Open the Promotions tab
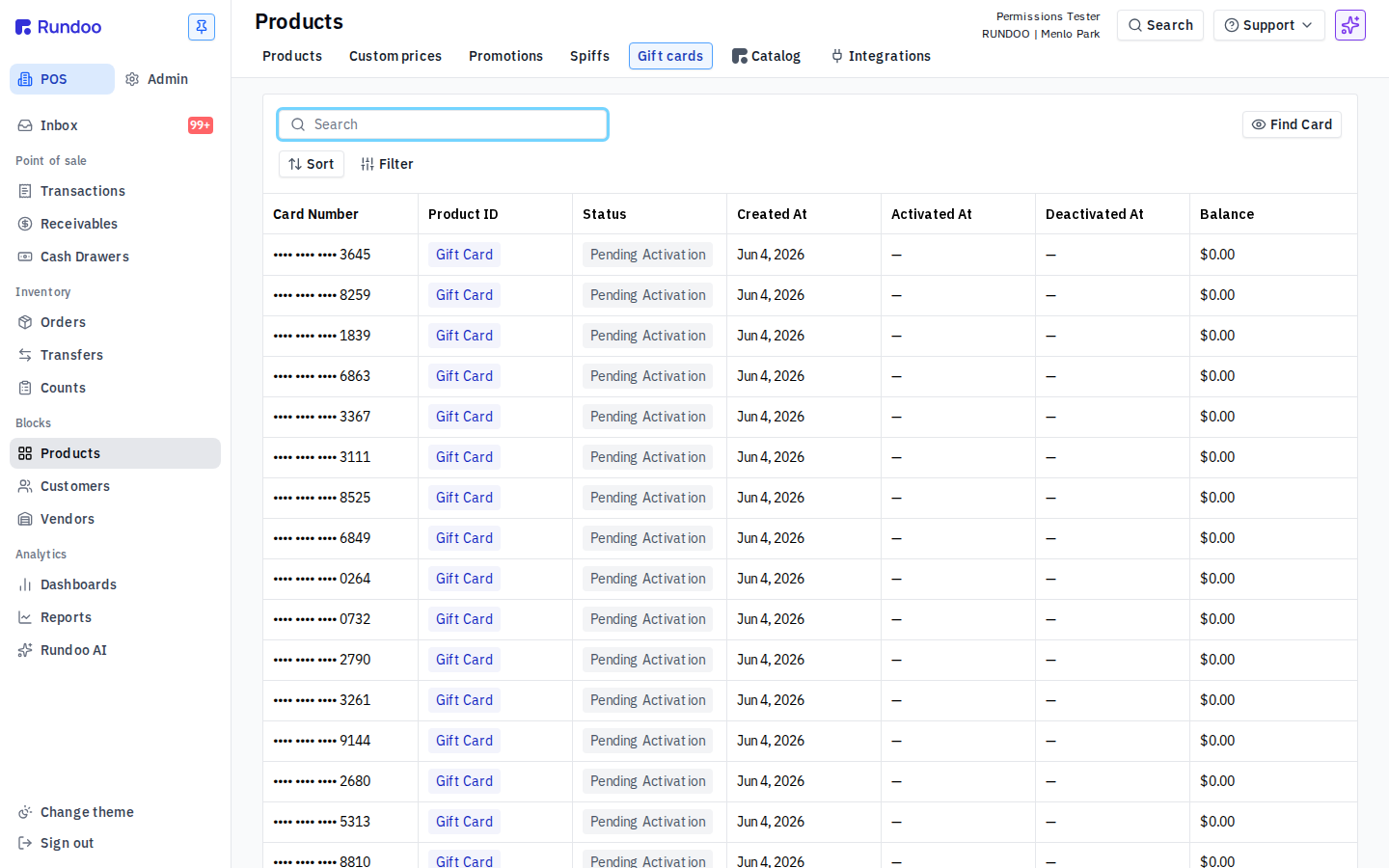This screenshot has height=868, width=1389. [x=505, y=56]
